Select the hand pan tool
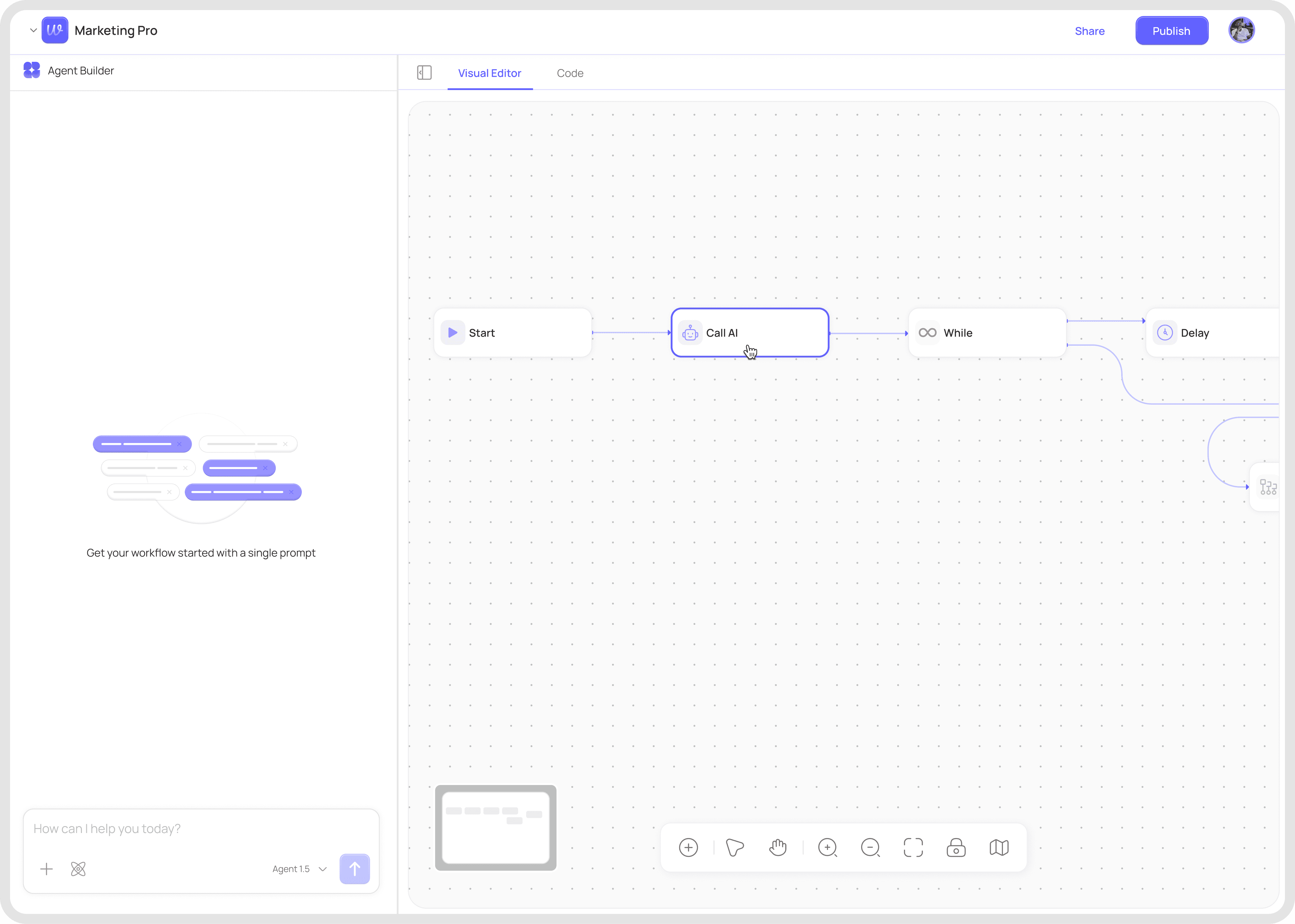The height and width of the screenshot is (924, 1295). pyautogui.click(x=777, y=847)
